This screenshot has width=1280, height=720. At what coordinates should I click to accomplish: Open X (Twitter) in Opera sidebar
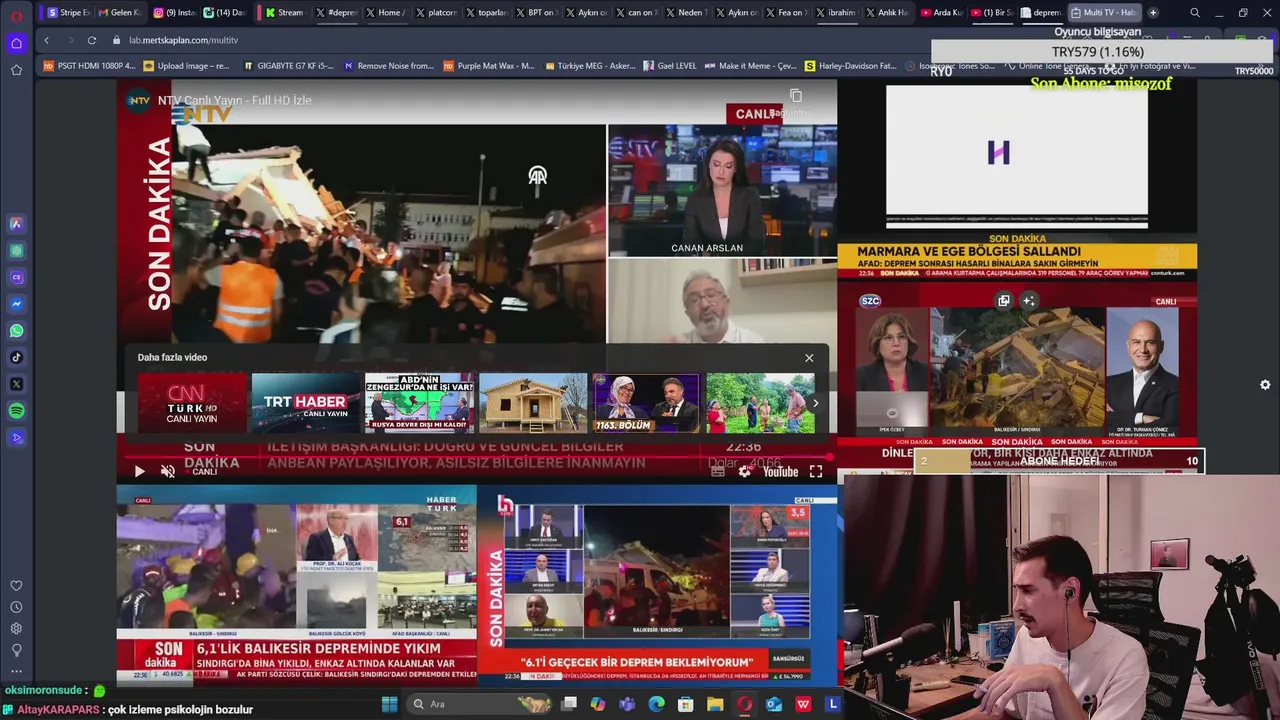point(16,384)
